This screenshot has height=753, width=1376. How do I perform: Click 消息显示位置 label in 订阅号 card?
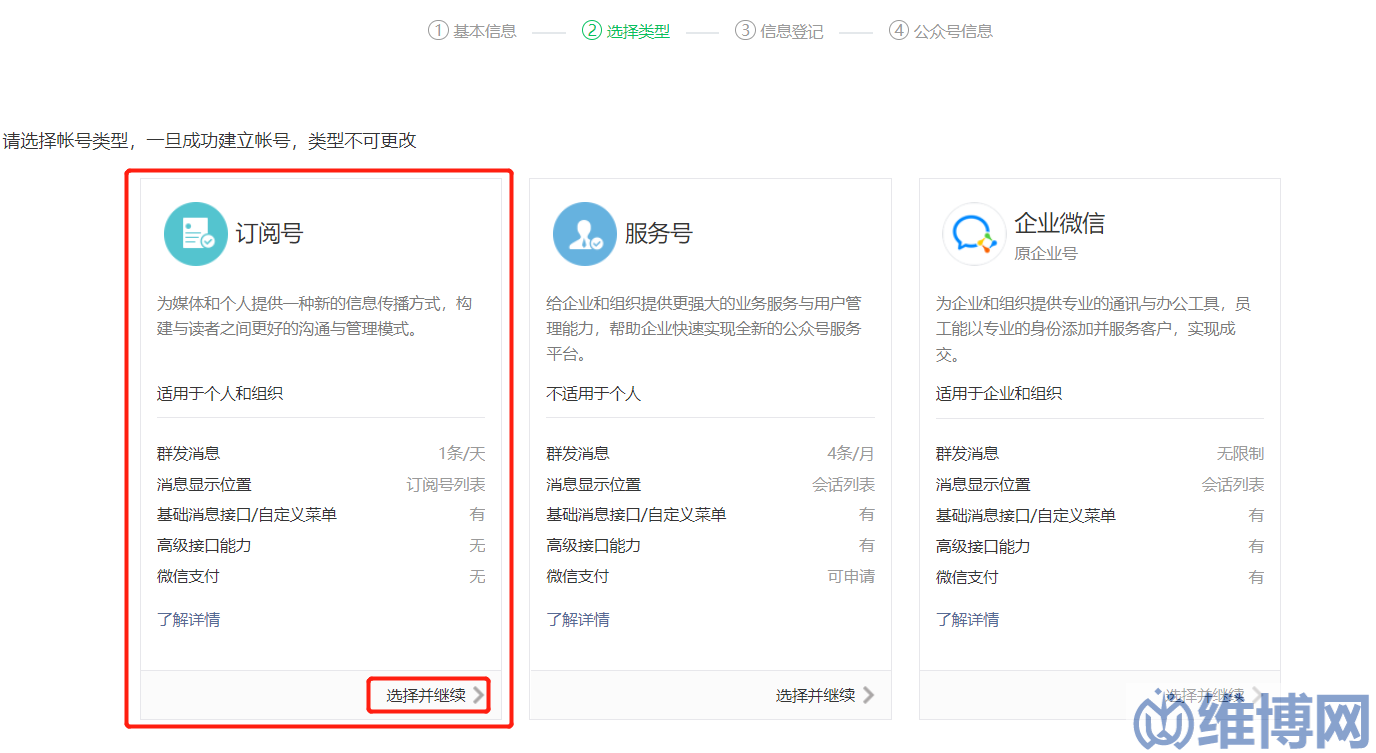[204, 485]
